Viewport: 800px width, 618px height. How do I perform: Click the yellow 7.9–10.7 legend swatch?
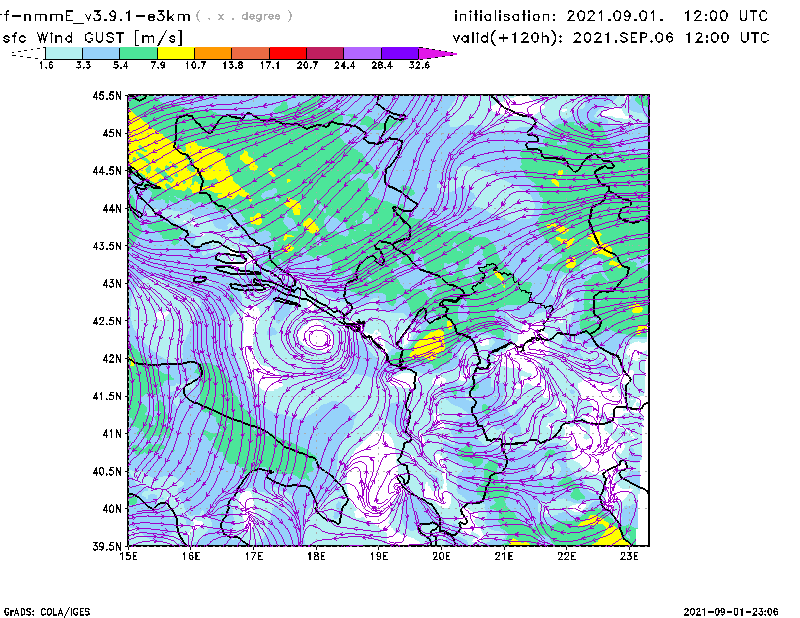click(176, 53)
